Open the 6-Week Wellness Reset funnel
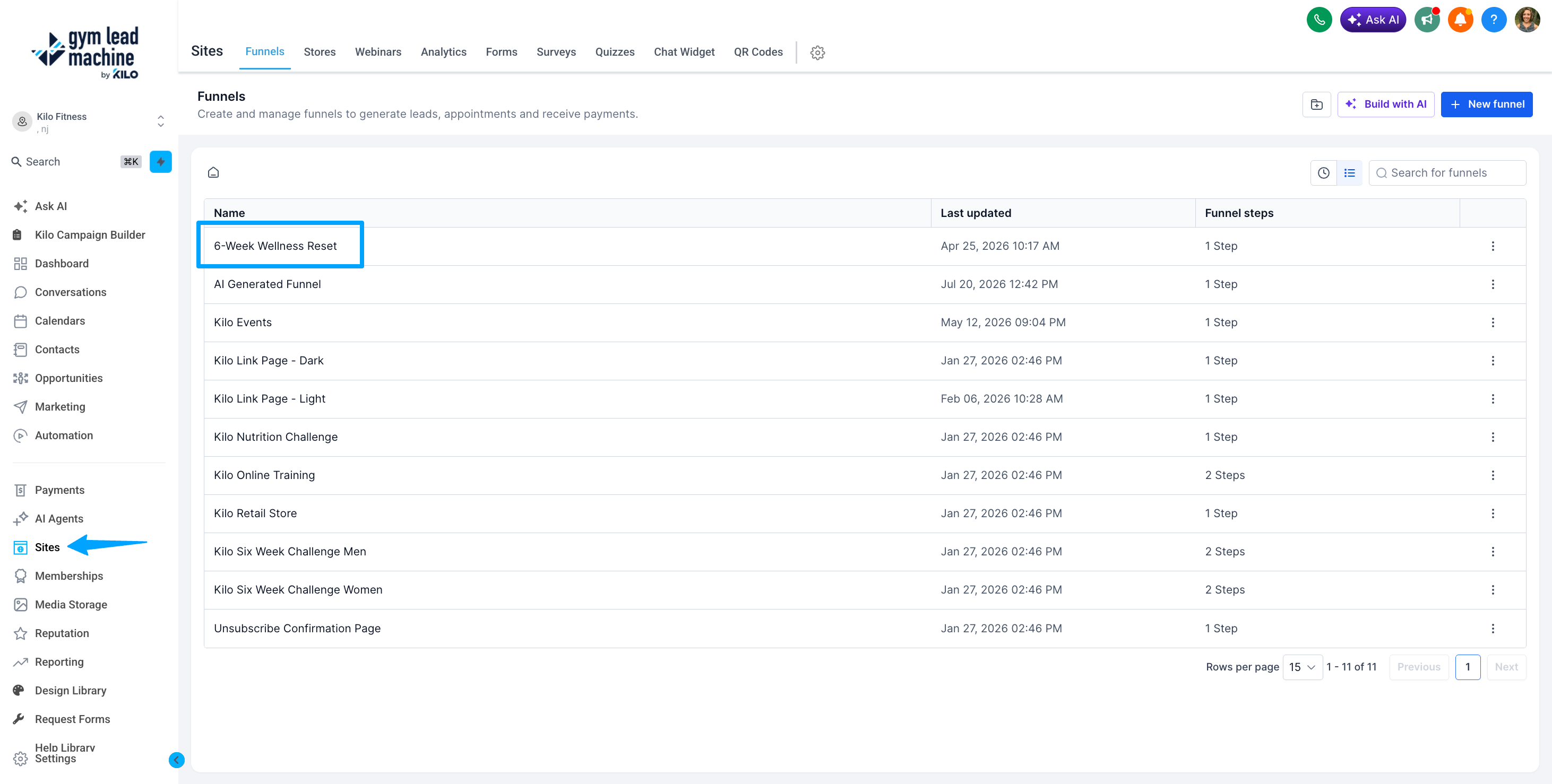Screen dimensions: 1552x784 point(275,246)
